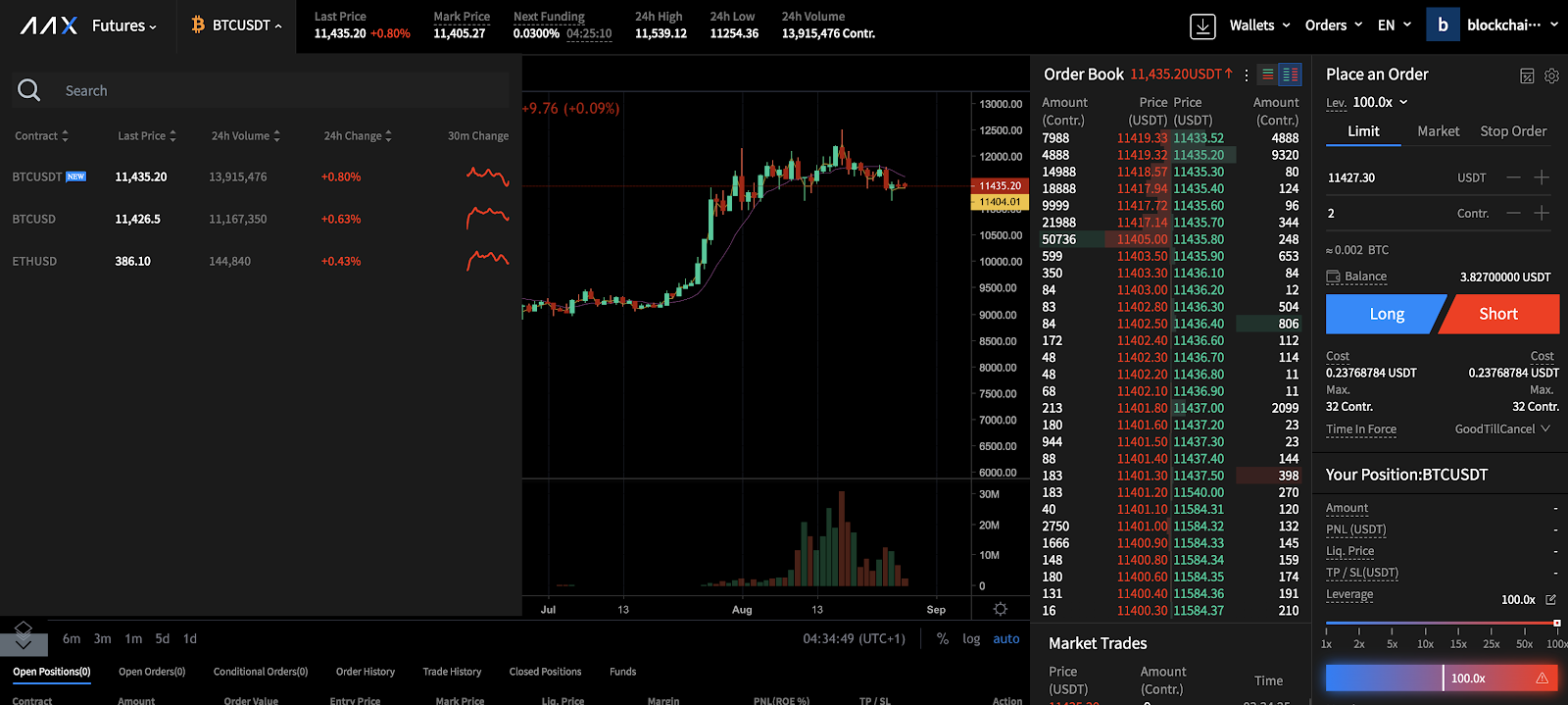Screen dimensions: 1568x705
Task: Click the search magnifier icon
Action: point(29,90)
